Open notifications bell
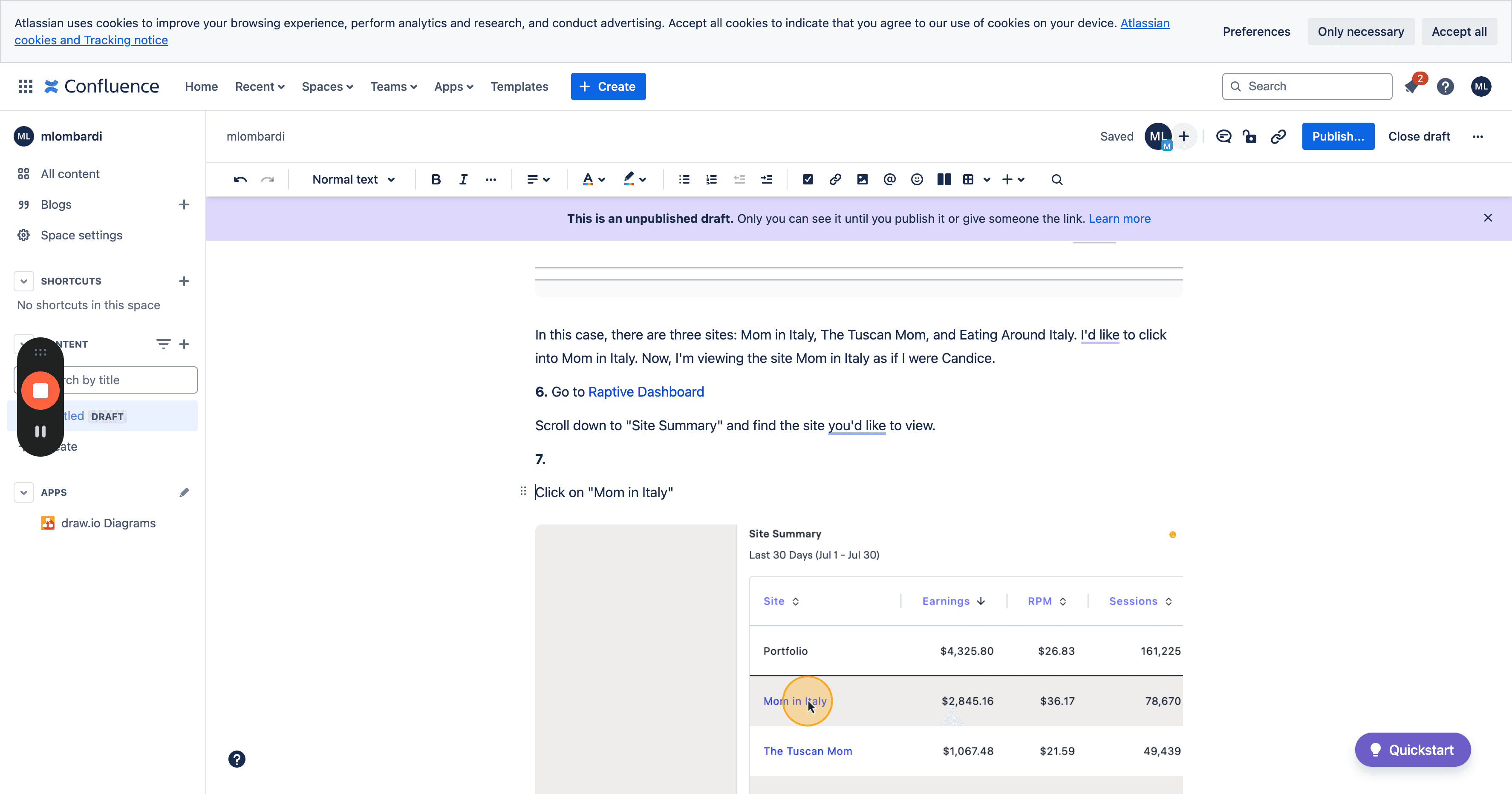The height and width of the screenshot is (794, 1512). pos(1412,87)
